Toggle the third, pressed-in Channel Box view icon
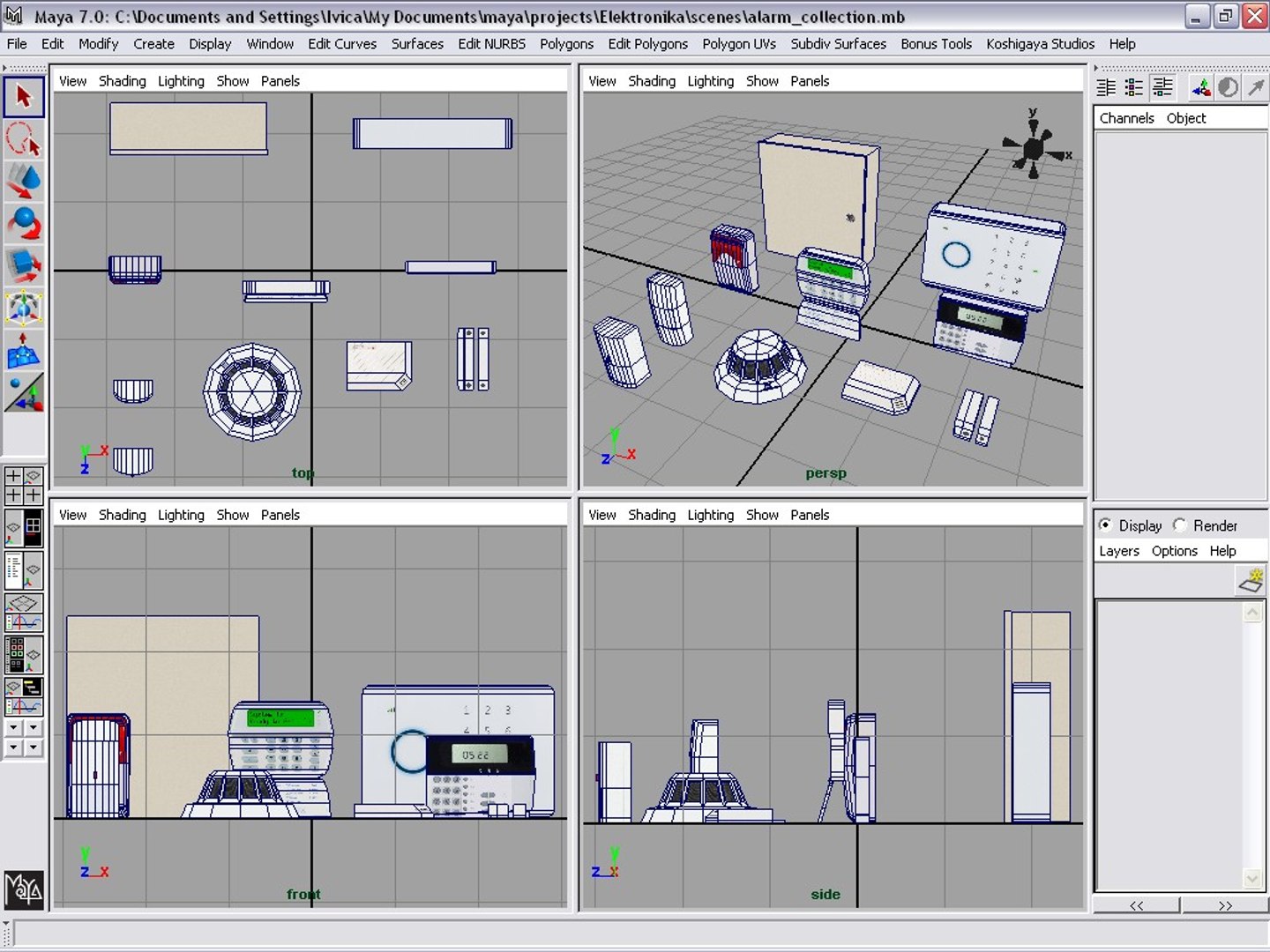Image resolution: width=1270 pixels, height=952 pixels. (1163, 87)
